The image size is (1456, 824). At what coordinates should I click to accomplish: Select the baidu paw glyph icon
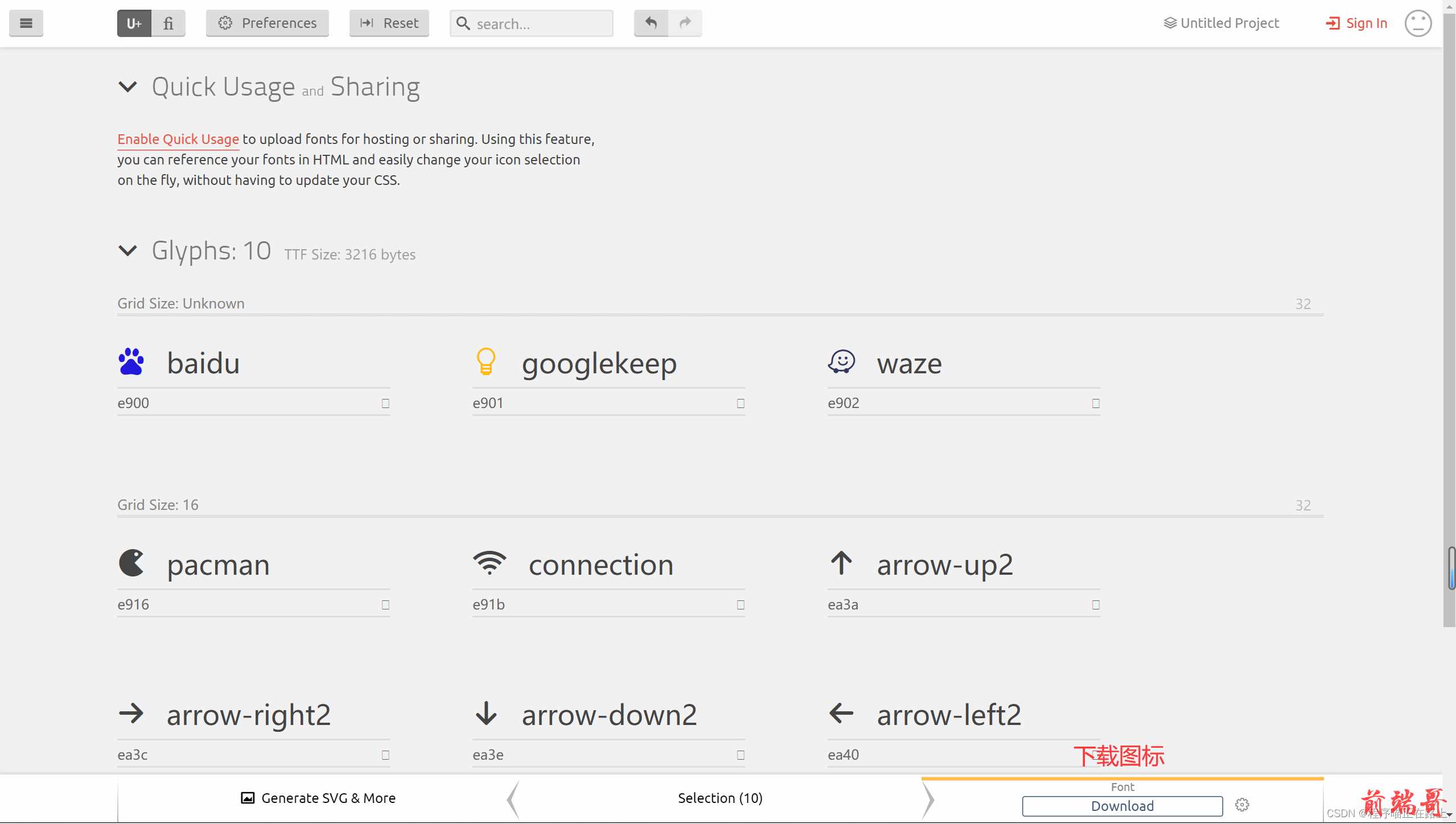pos(131,362)
